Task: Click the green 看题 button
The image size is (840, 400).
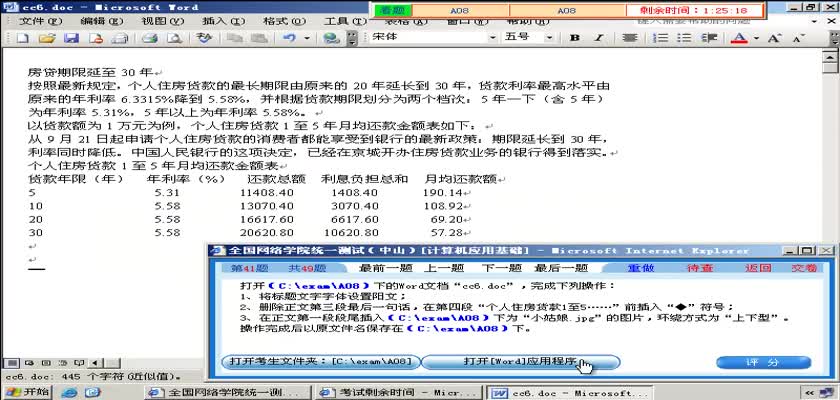Action: tap(392, 10)
